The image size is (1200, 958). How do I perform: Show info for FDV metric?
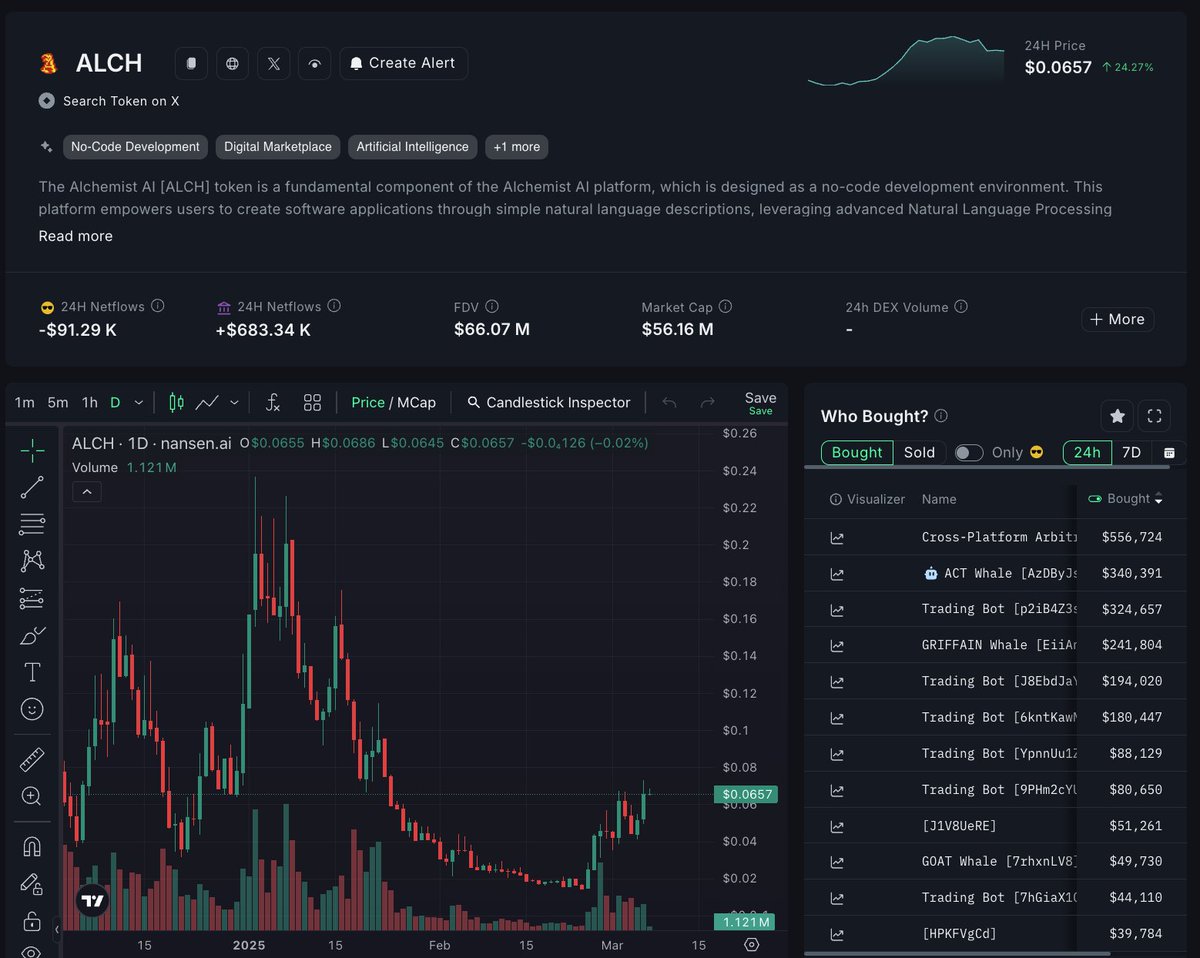[492, 307]
